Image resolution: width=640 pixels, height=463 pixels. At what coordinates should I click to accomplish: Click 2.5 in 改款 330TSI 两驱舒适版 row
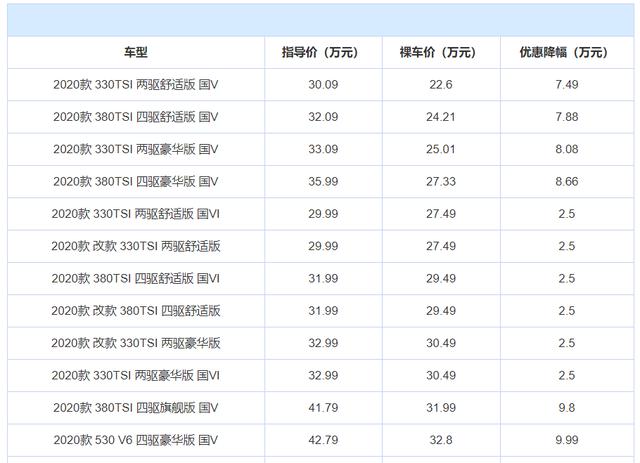[x=567, y=246]
